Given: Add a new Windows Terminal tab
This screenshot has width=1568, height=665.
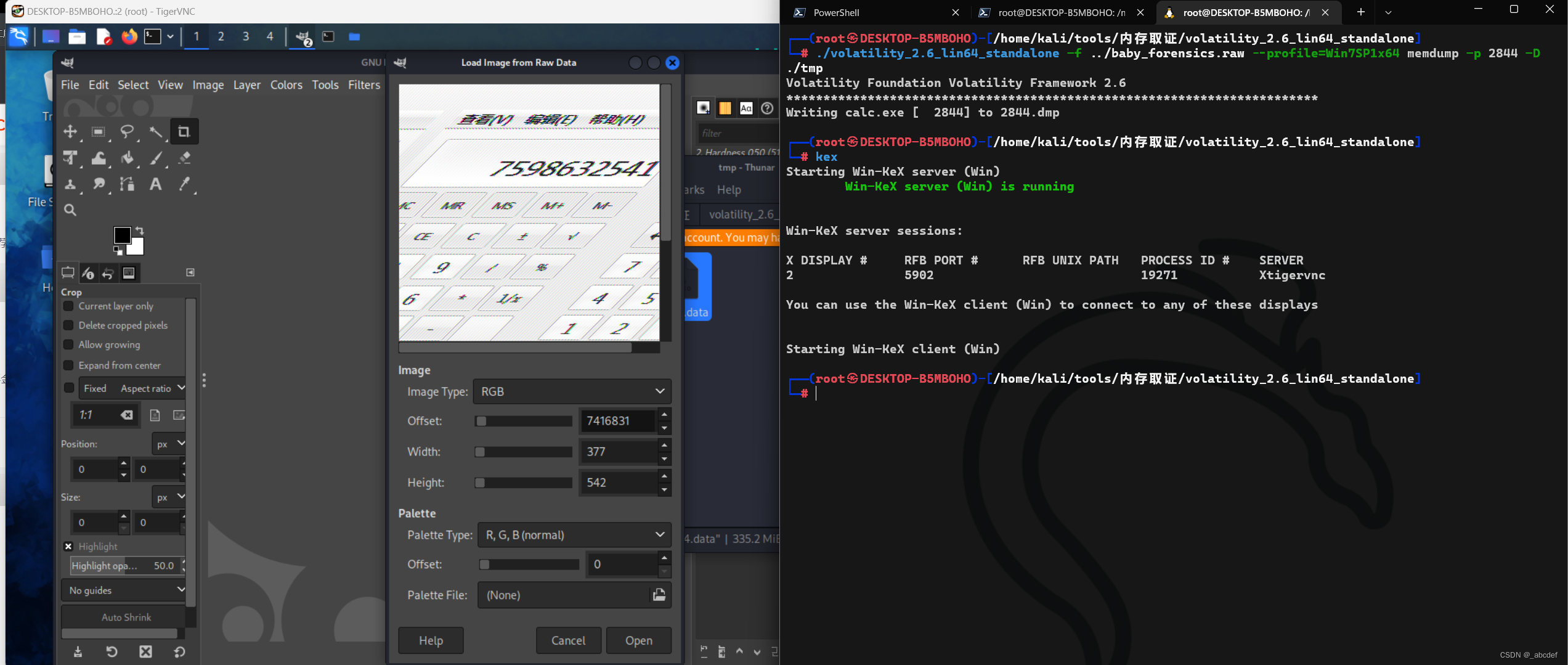Looking at the screenshot, I should pos(1361,12).
